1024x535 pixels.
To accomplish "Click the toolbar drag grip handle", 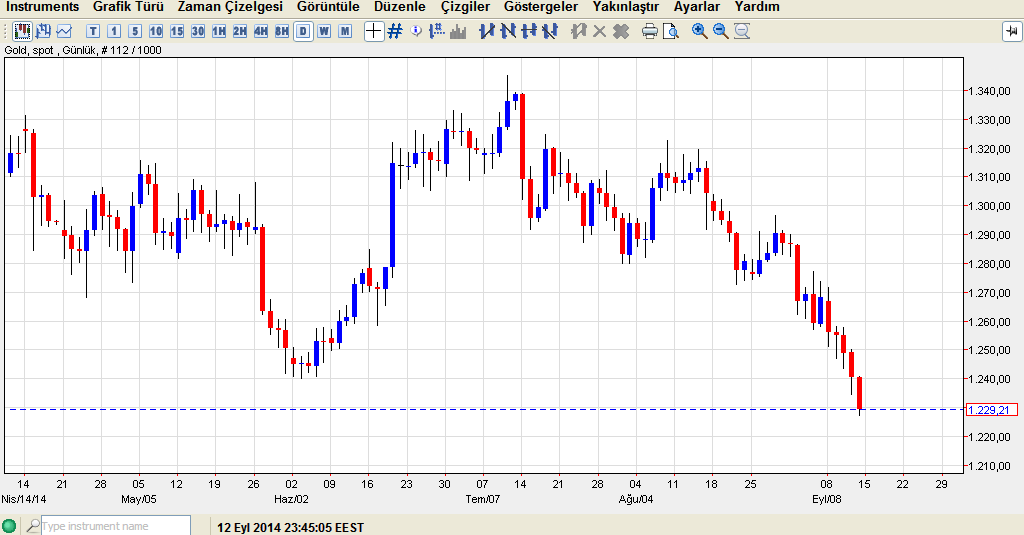I will tap(6, 31).
